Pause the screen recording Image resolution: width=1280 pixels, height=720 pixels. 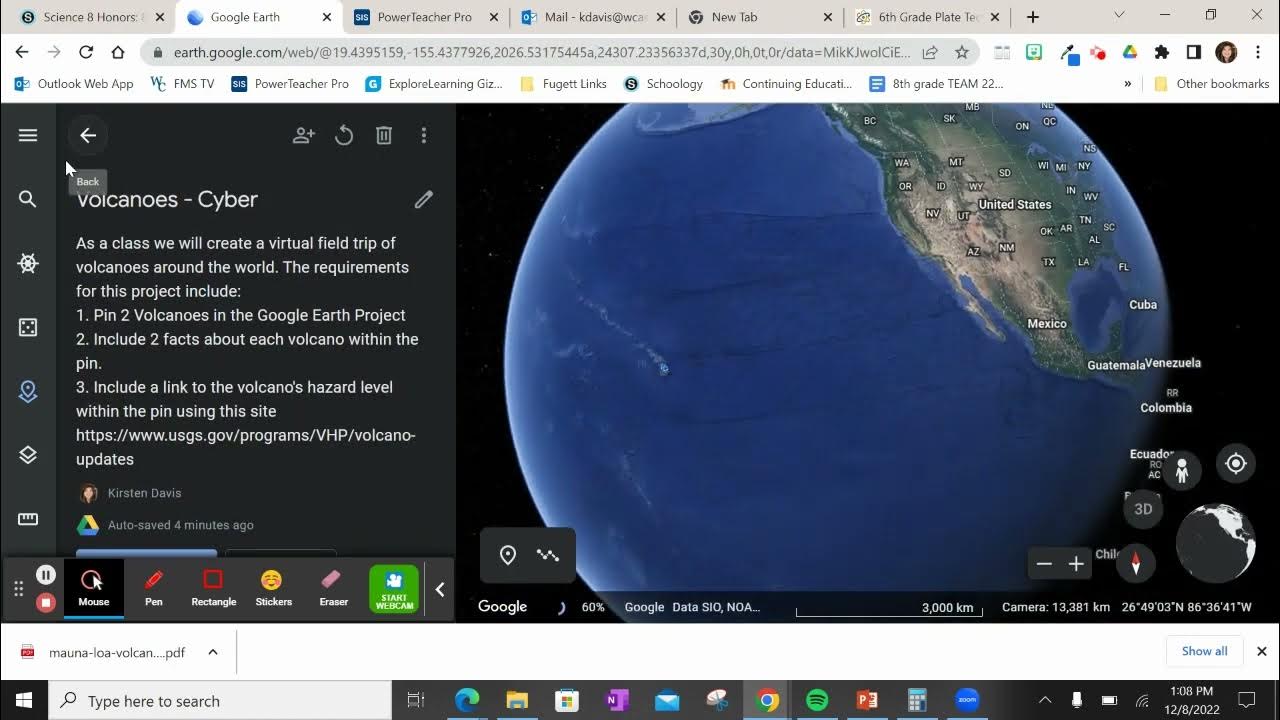click(x=46, y=575)
